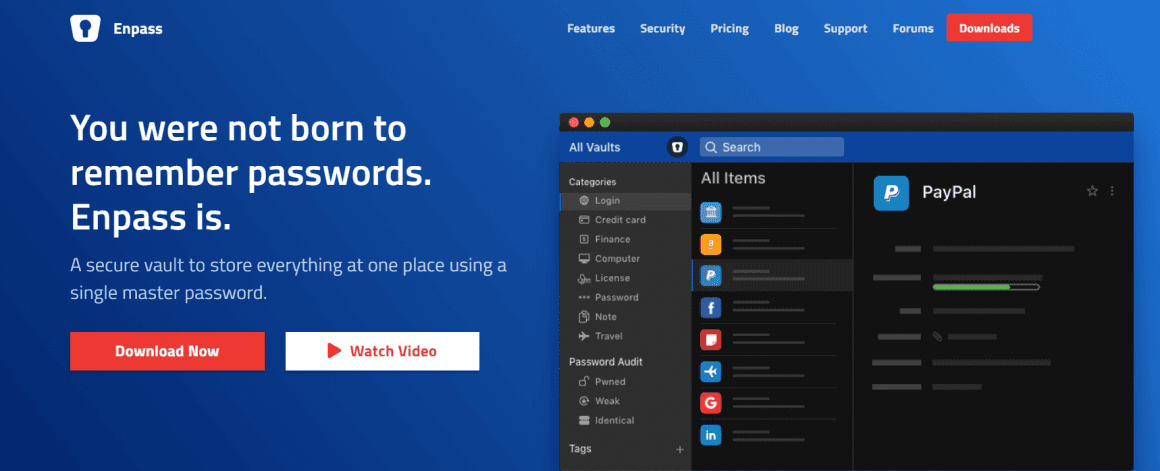Select the Facebook entry icon
1160x471 pixels.
pyautogui.click(x=711, y=308)
